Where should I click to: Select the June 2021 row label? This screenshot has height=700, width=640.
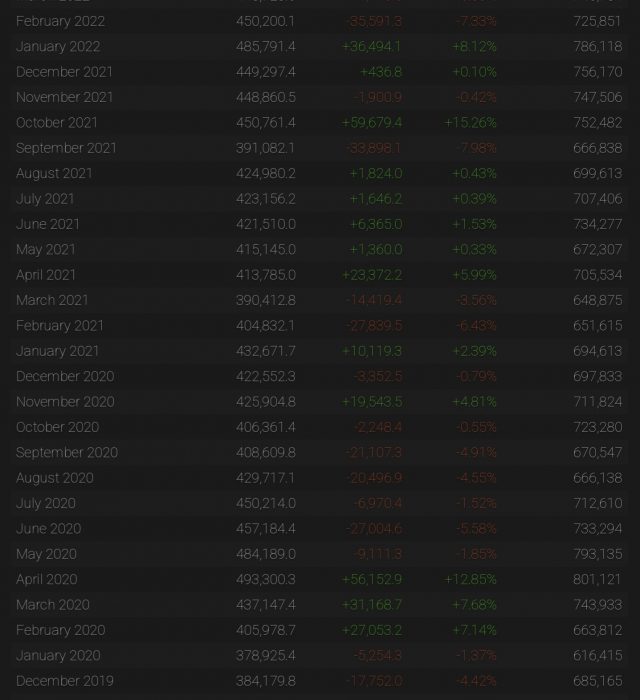pos(48,224)
